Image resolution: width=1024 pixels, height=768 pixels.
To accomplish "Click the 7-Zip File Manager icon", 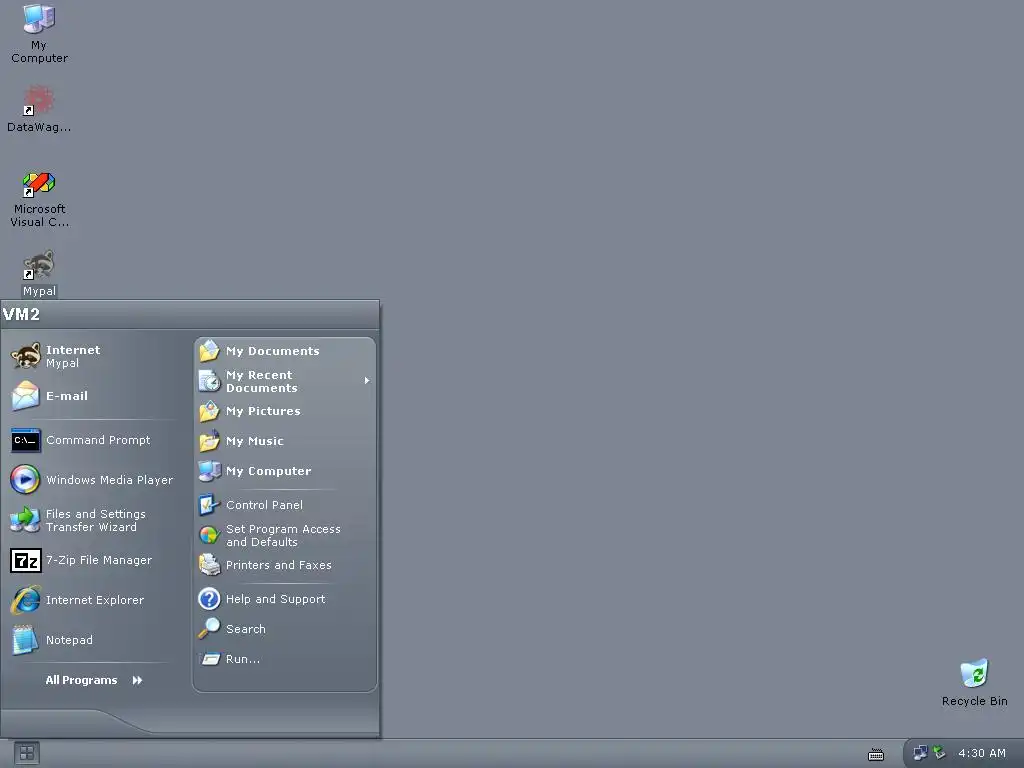I will pos(25,560).
